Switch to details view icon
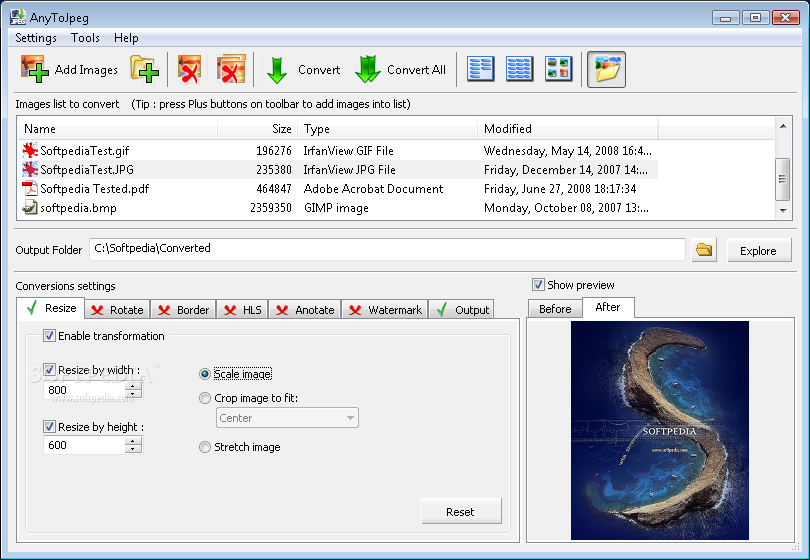The height and width of the screenshot is (560, 810). point(520,69)
